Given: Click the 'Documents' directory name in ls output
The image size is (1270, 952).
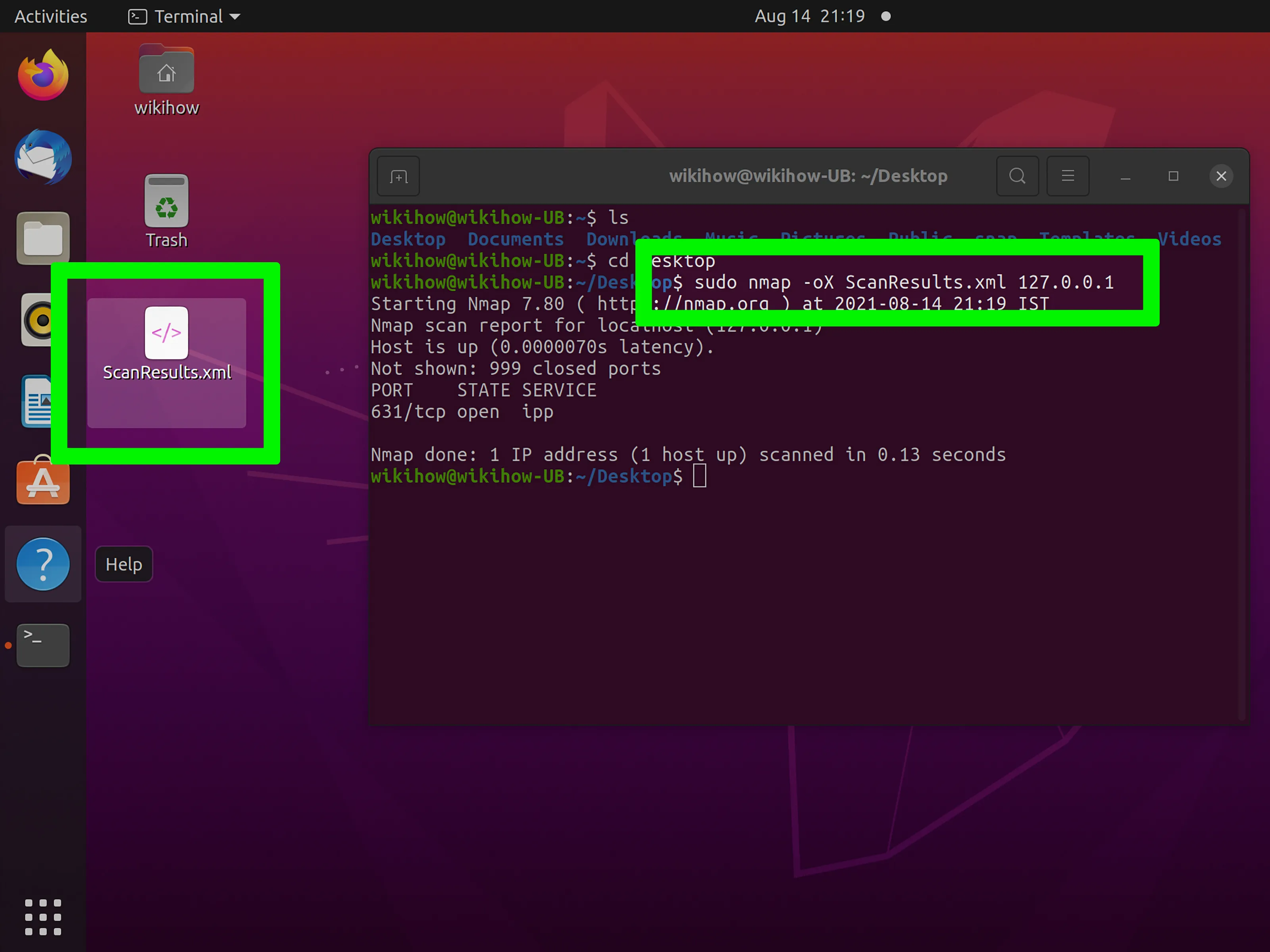Looking at the screenshot, I should [x=516, y=239].
